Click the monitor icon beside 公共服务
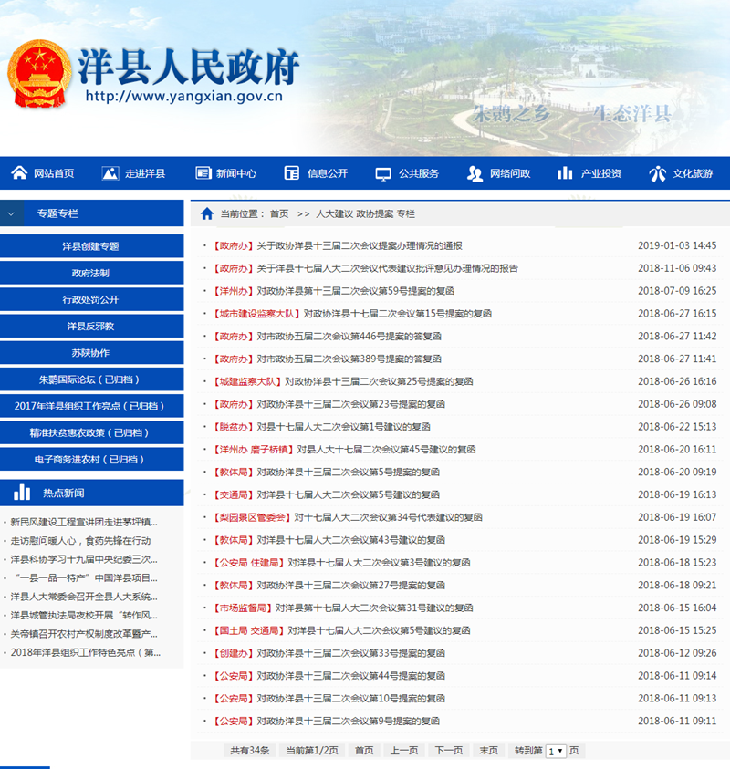The image size is (730, 769). 383,173
